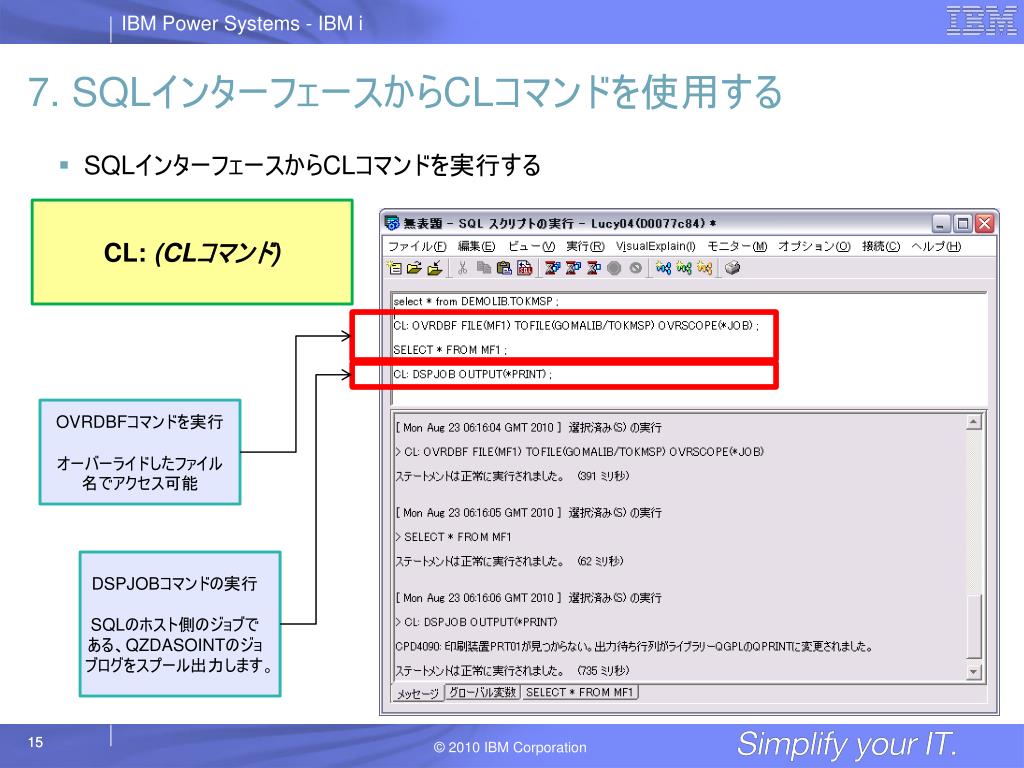Click the 'CPD4090' message line
Screen dimensions: 1024x768
(633, 647)
